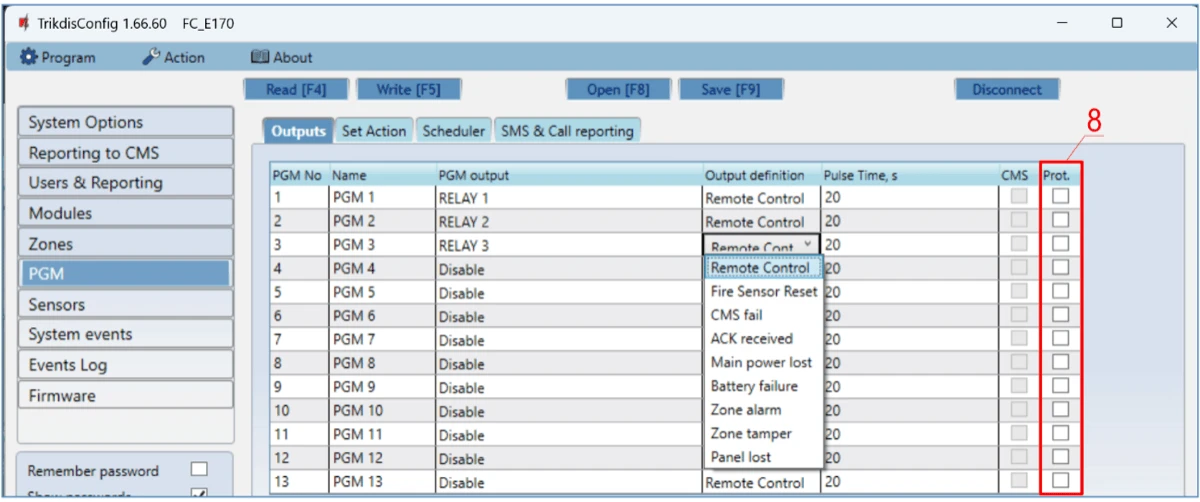
Task: Select Zone alarm in the dropdown list
Action: 746,410
